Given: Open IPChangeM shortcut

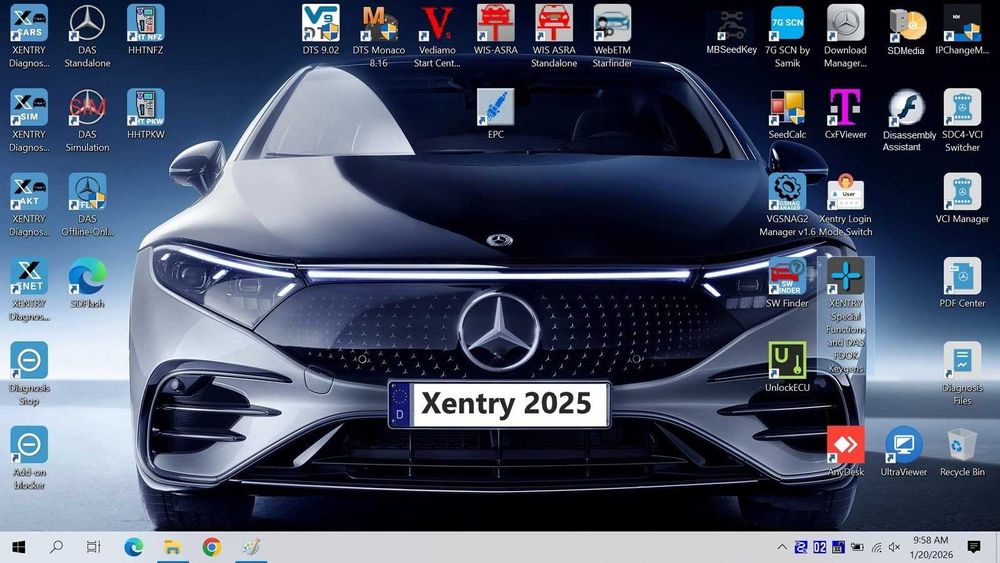Looking at the screenshot, I should (962, 23).
